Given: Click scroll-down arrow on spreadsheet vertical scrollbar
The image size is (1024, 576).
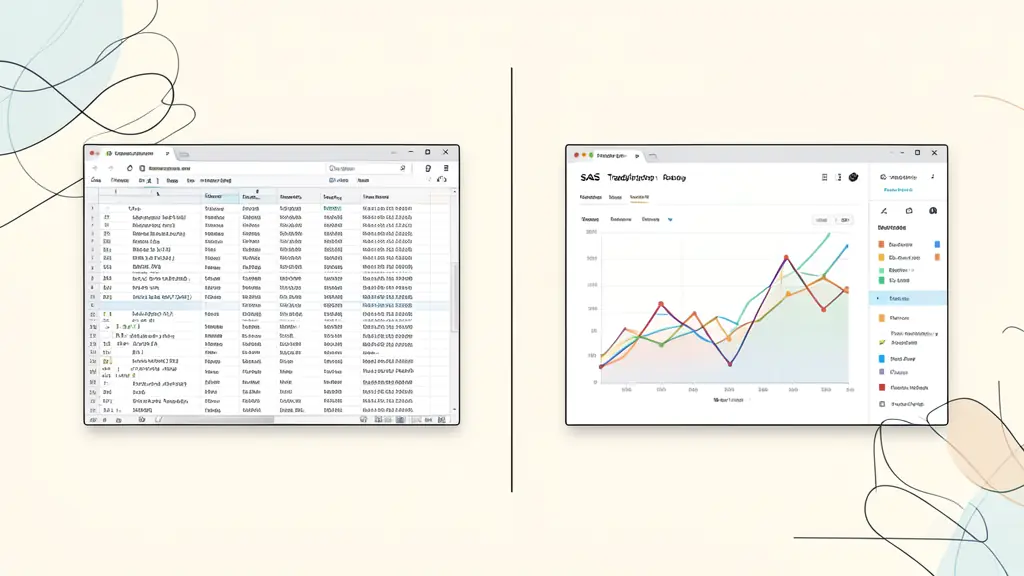Looking at the screenshot, I should (455, 410).
